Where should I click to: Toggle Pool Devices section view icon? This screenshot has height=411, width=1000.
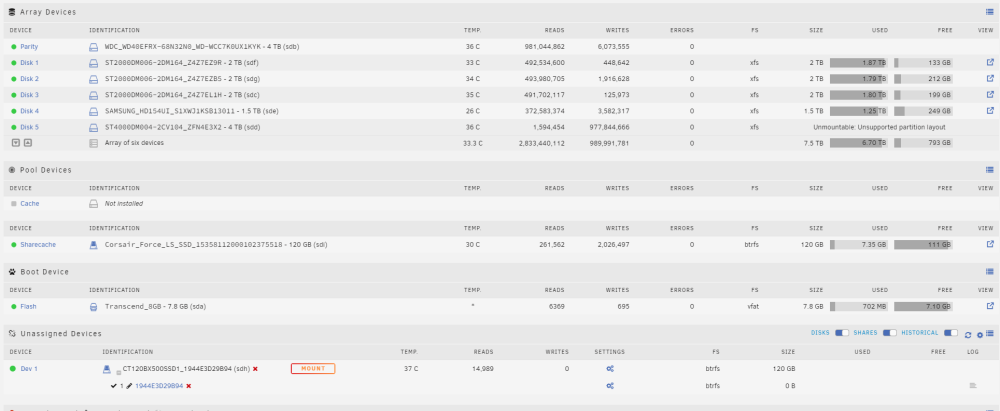pyautogui.click(x=990, y=170)
